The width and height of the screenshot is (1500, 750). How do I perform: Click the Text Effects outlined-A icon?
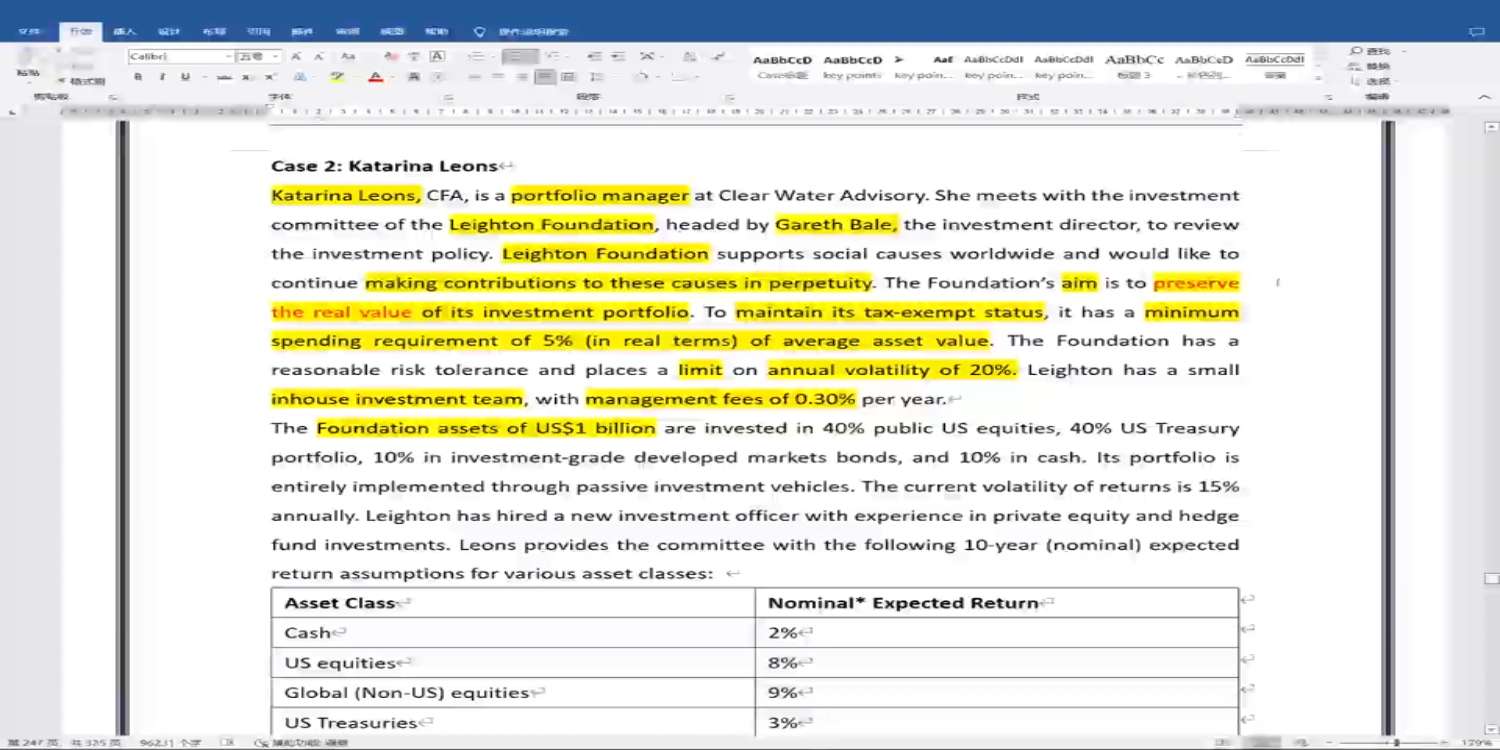(x=300, y=77)
